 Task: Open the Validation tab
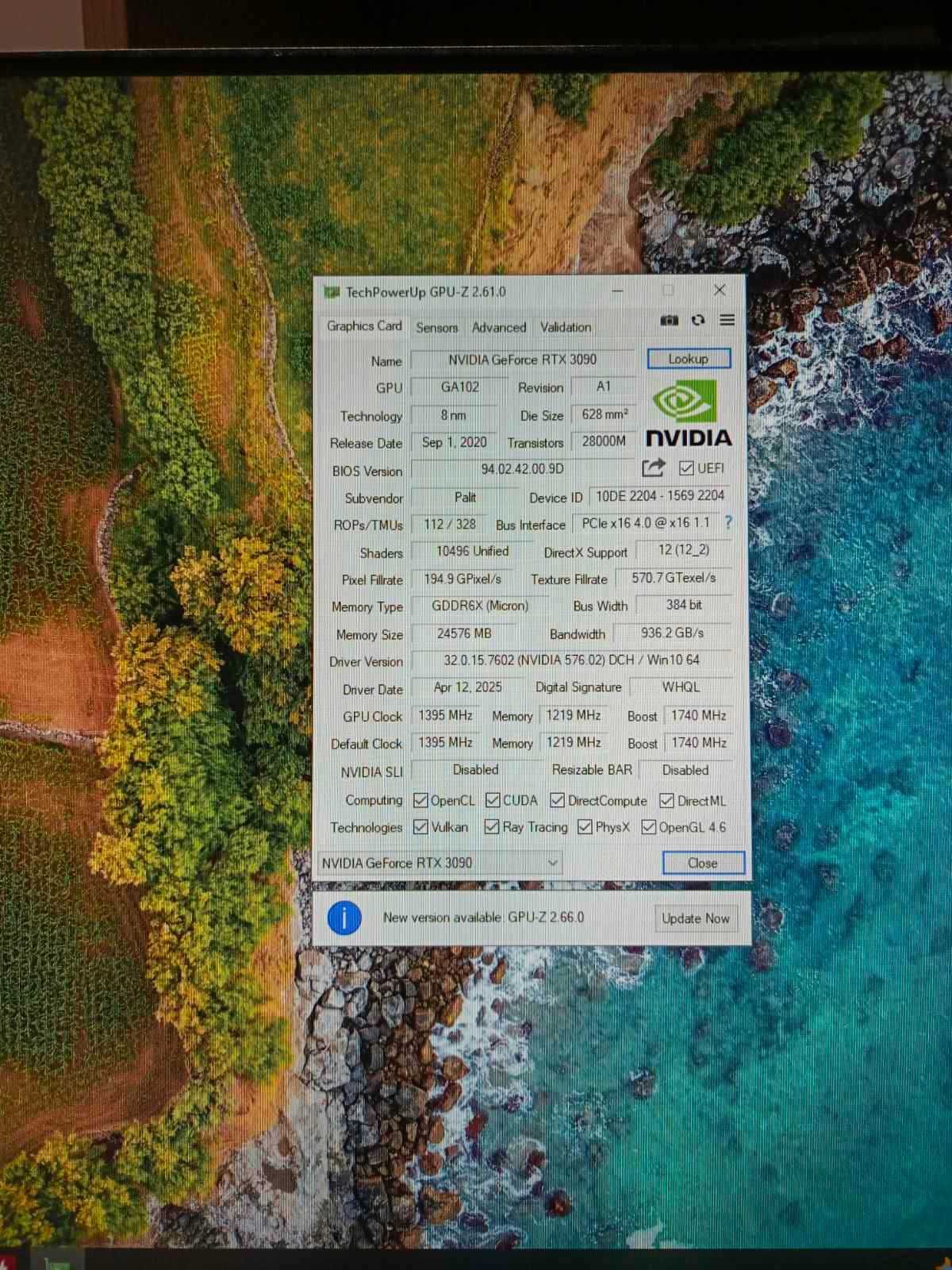[566, 327]
